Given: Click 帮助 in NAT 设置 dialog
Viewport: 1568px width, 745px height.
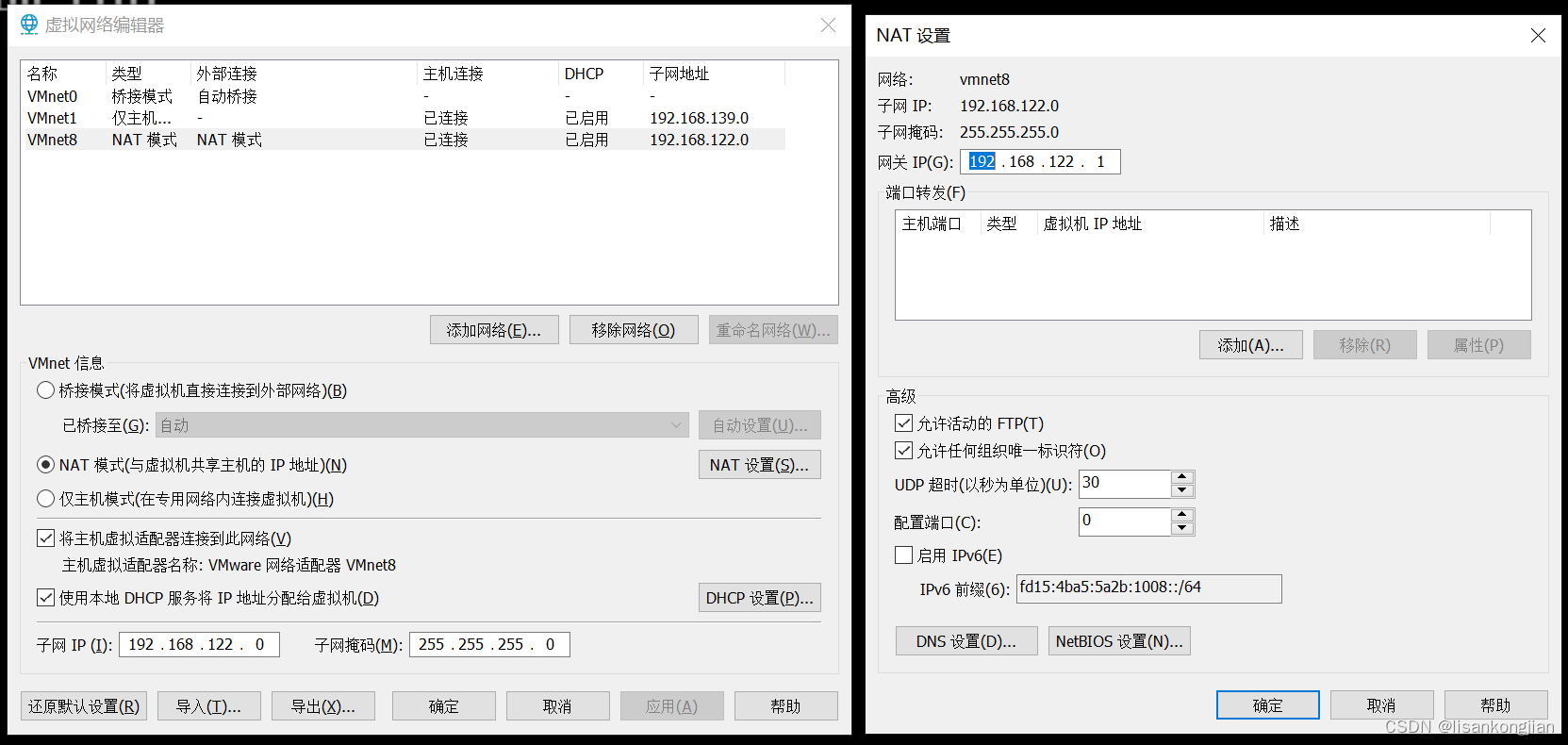Looking at the screenshot, I should [1496, 705].
